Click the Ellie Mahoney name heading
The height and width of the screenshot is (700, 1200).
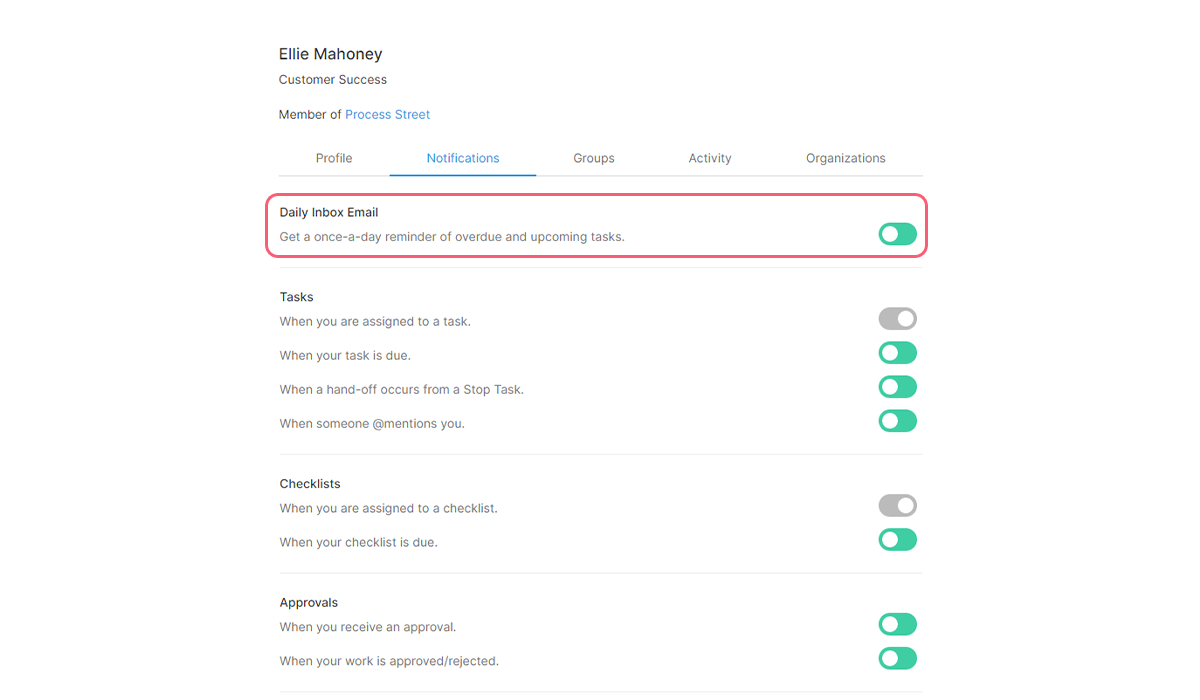331,54
